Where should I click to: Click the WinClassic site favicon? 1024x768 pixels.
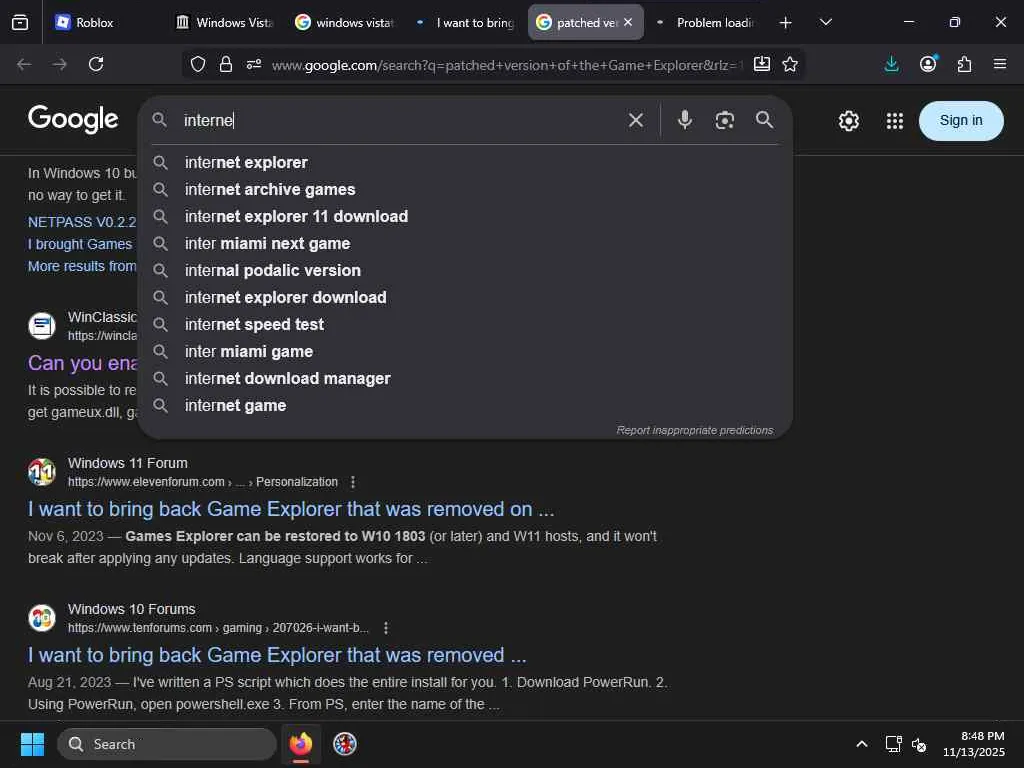click(42, 325)
